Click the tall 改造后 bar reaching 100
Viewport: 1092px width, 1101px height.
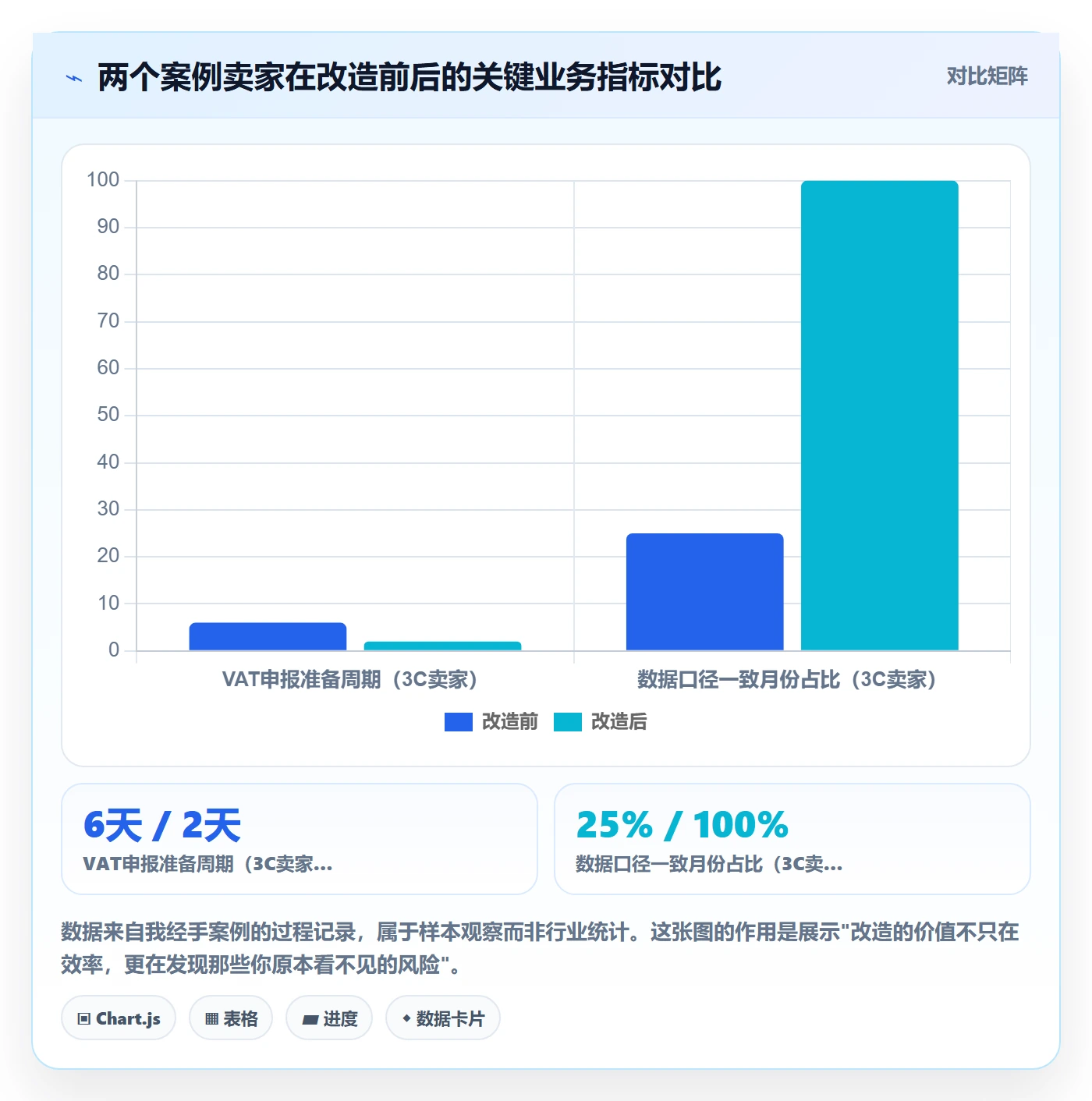click(x=879, y=416)
